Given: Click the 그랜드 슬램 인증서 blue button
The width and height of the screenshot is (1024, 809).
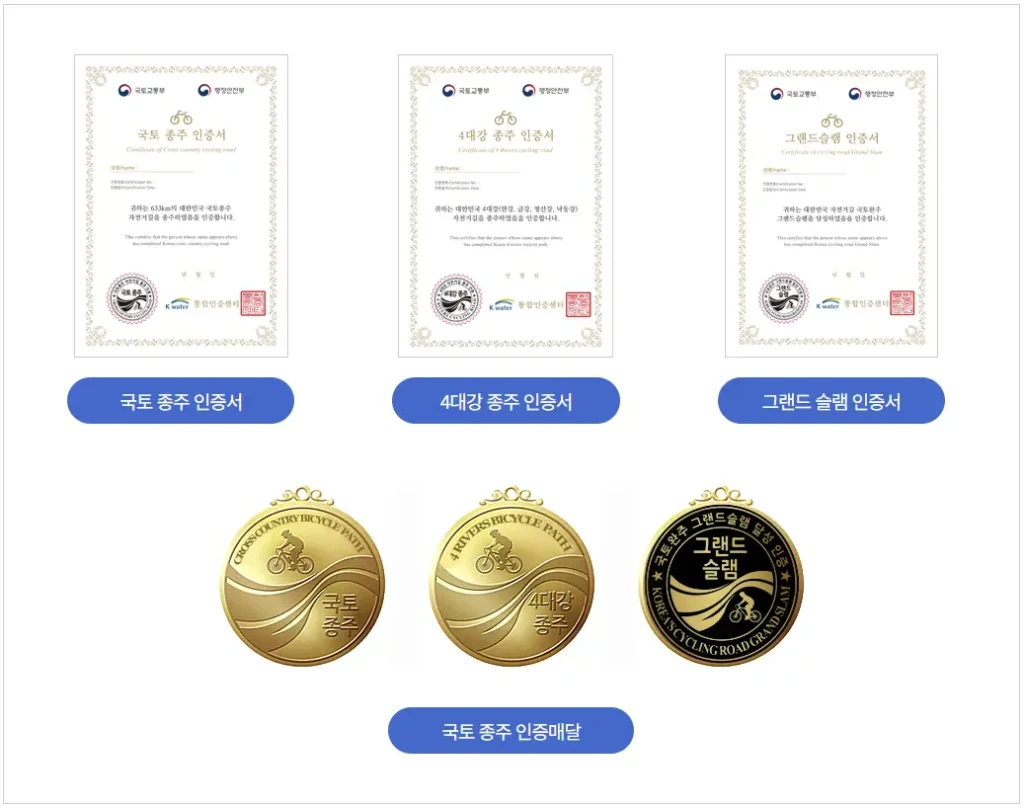Looking at the screenshot, I should pyautogui.click(x=831, y=400).
